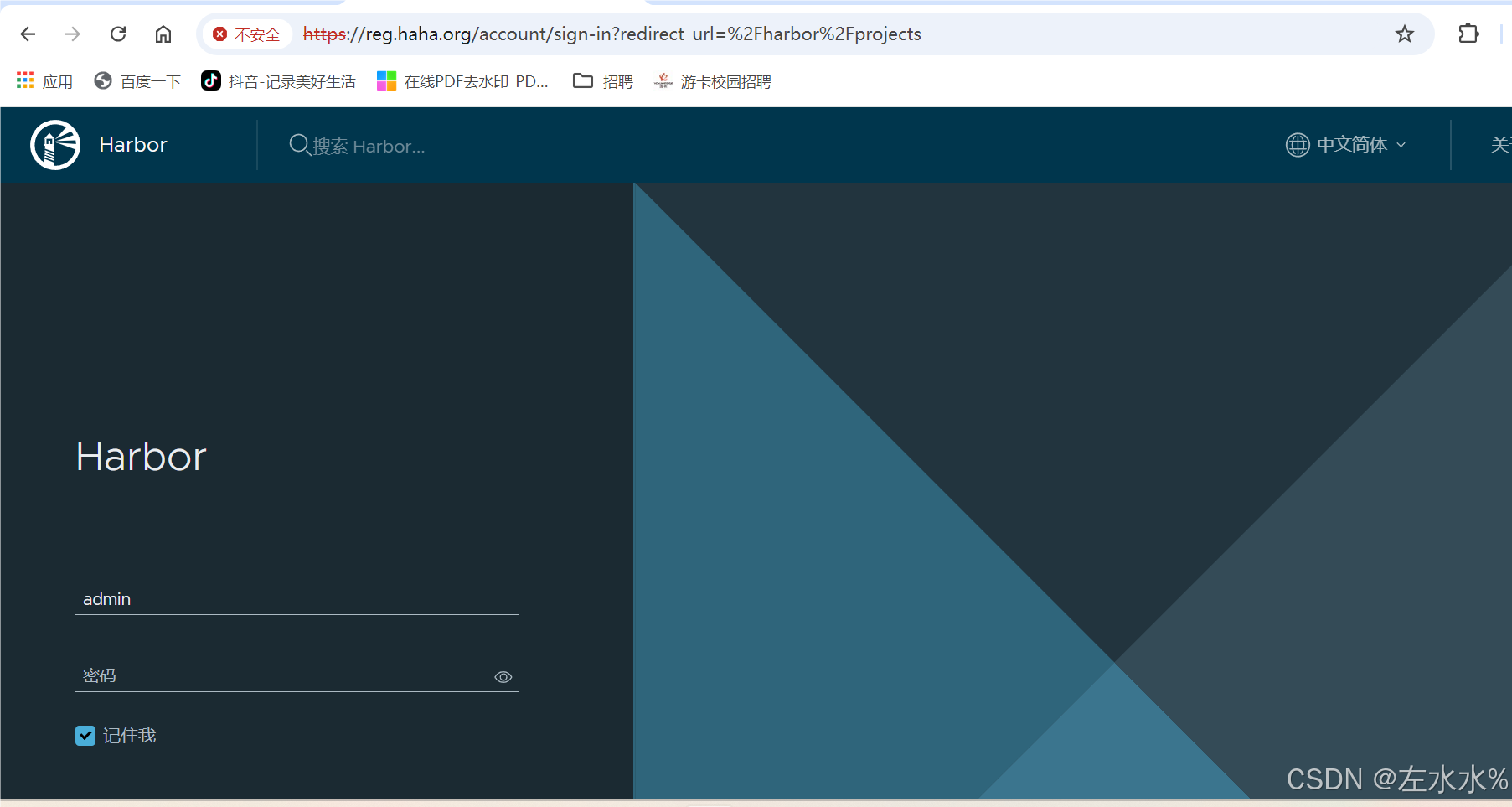Open the browser extensions puzzle icon
The width and height of the screenshot is (1512, 807).
click(x=1468, y=34)
